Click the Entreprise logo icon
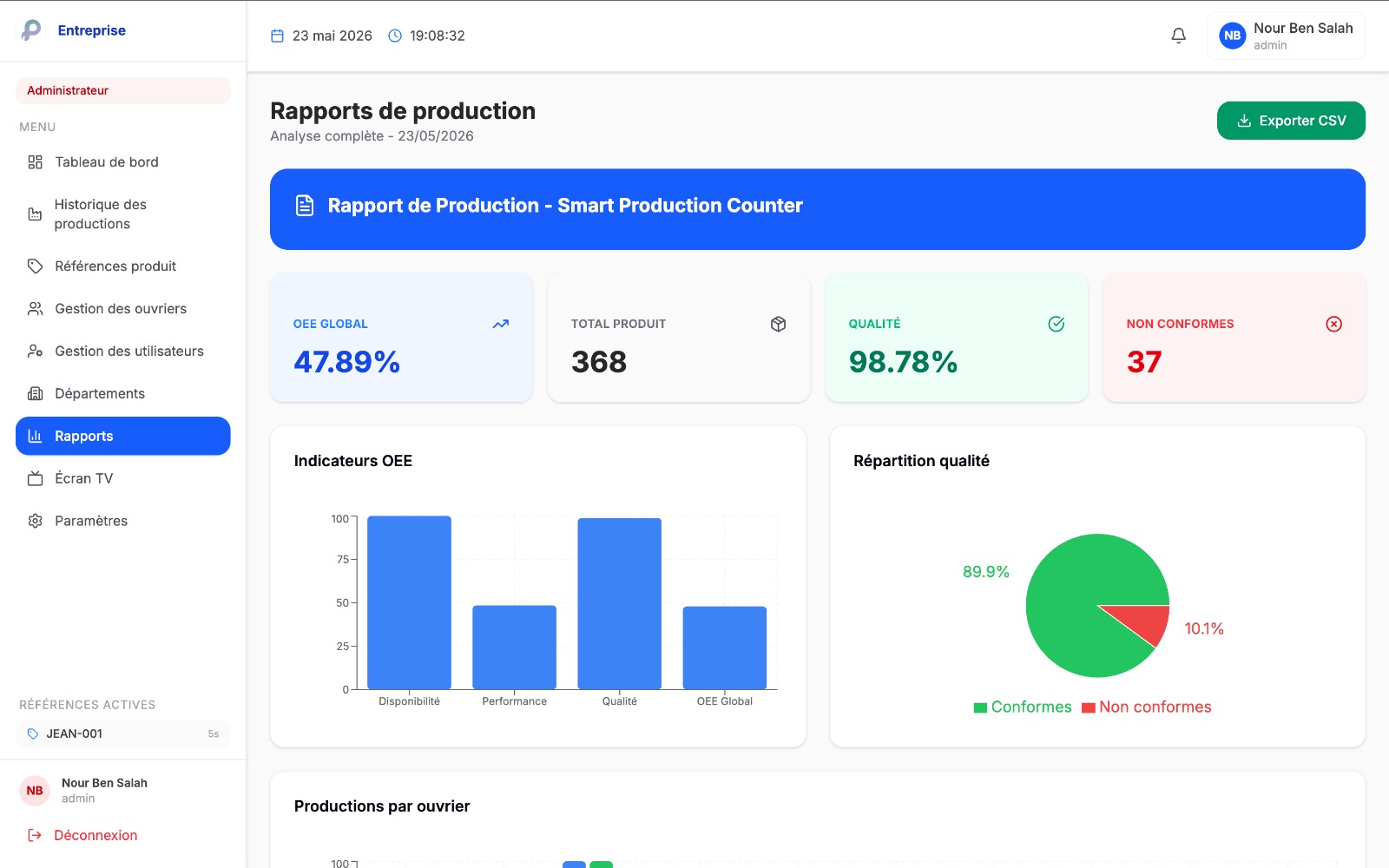 pos(31,30)
